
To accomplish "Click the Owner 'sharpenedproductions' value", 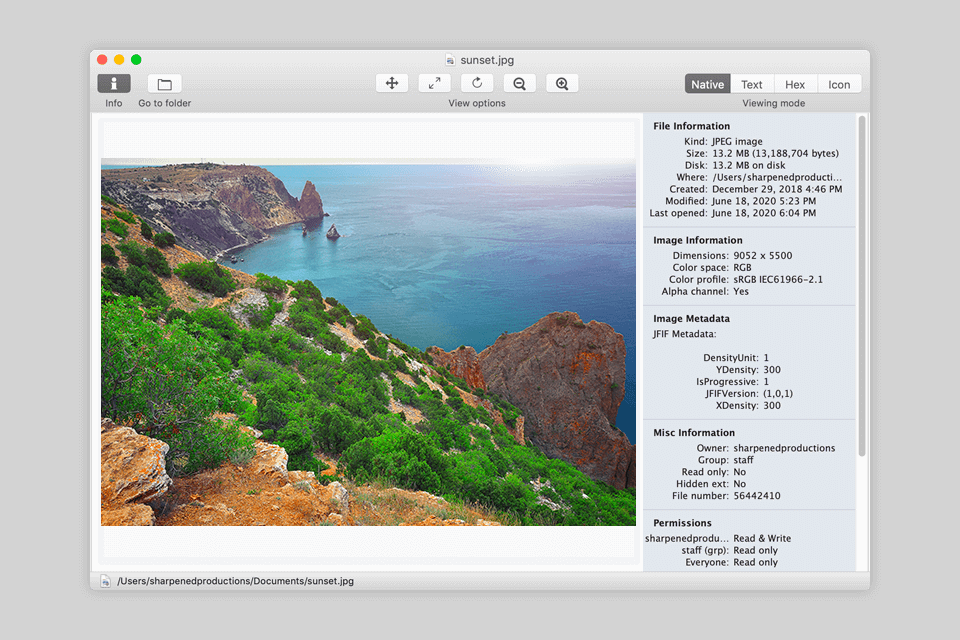I will (784, 448).
